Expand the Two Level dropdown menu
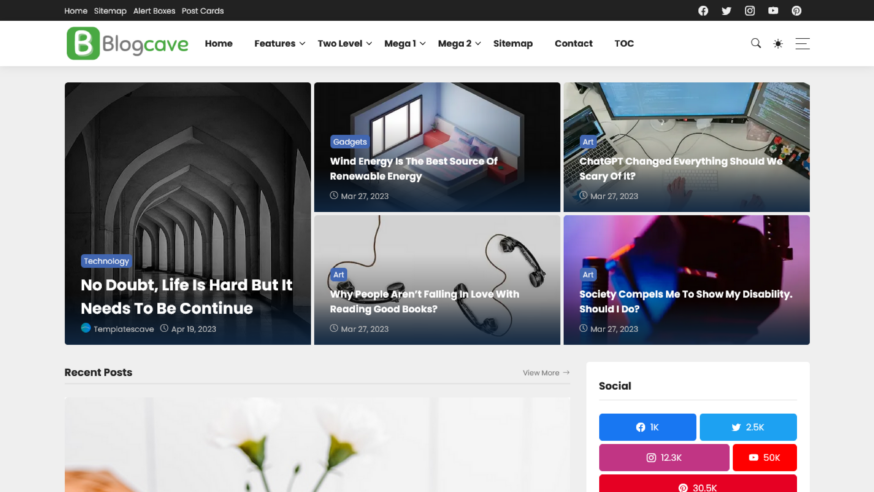Screen dimensions: 874x492 344,43
